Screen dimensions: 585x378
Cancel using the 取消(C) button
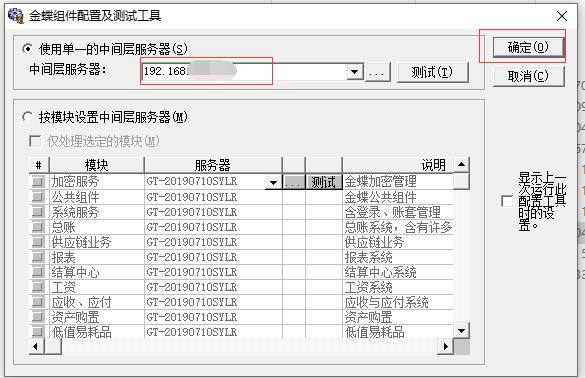point(528,76)
